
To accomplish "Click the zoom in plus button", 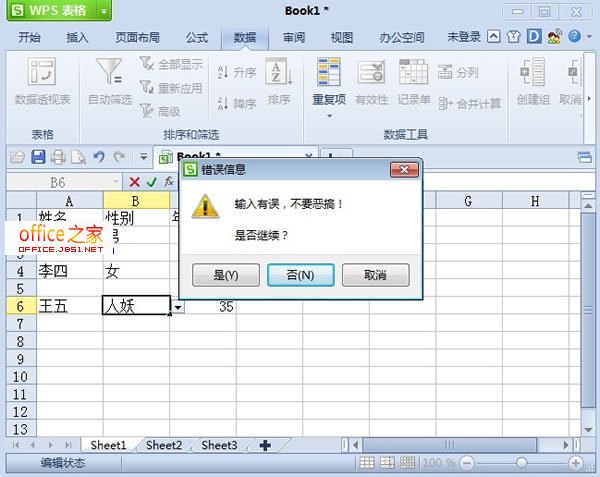I will pos(576,463).
